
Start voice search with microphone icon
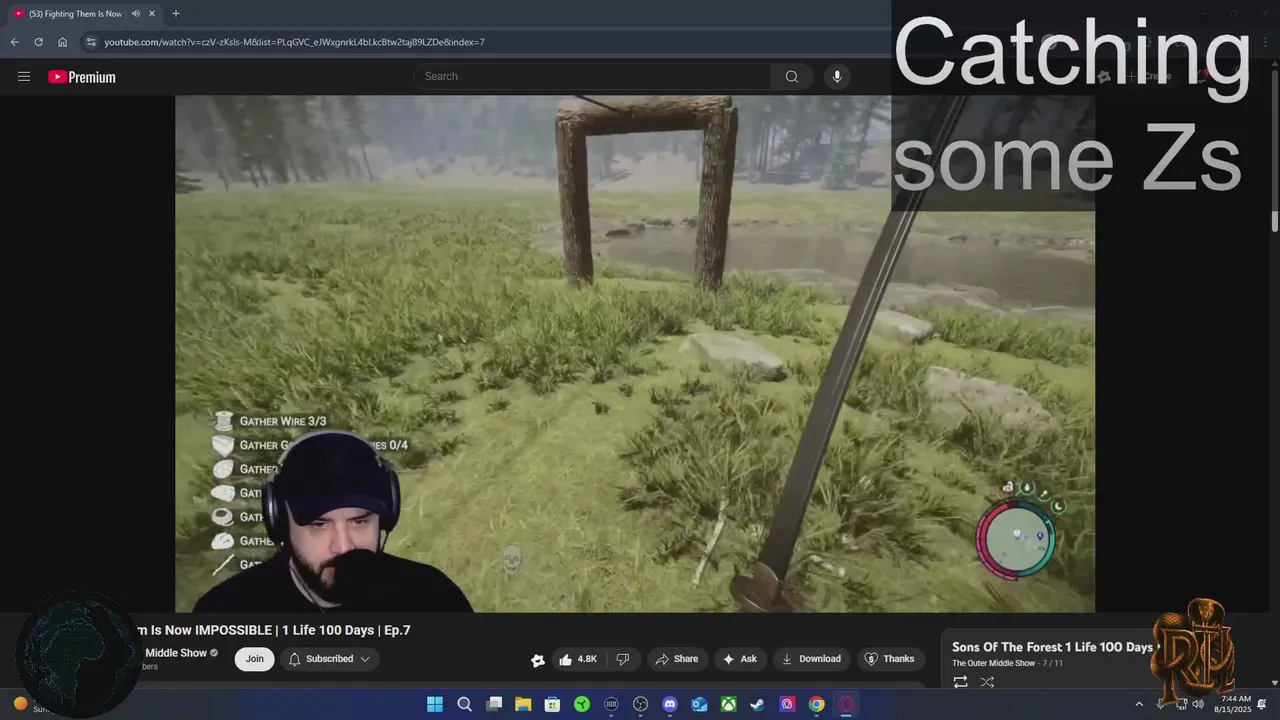point(837,76)
